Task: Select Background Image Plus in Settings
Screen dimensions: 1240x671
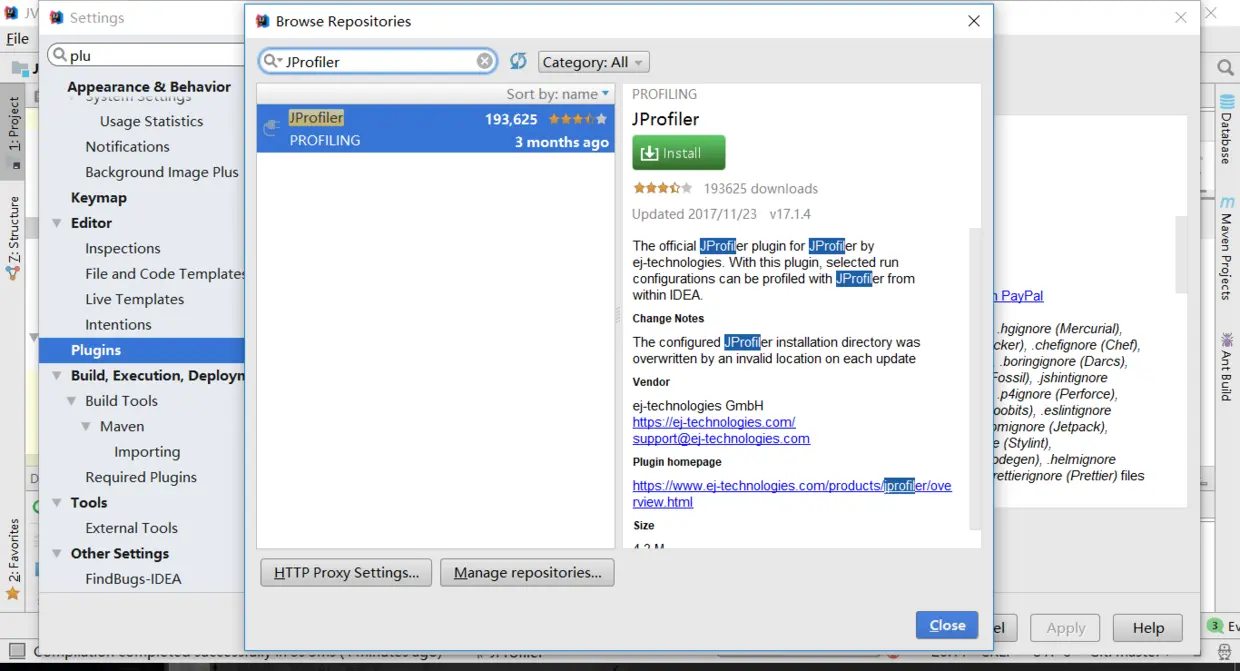Action: coord(162,172)
